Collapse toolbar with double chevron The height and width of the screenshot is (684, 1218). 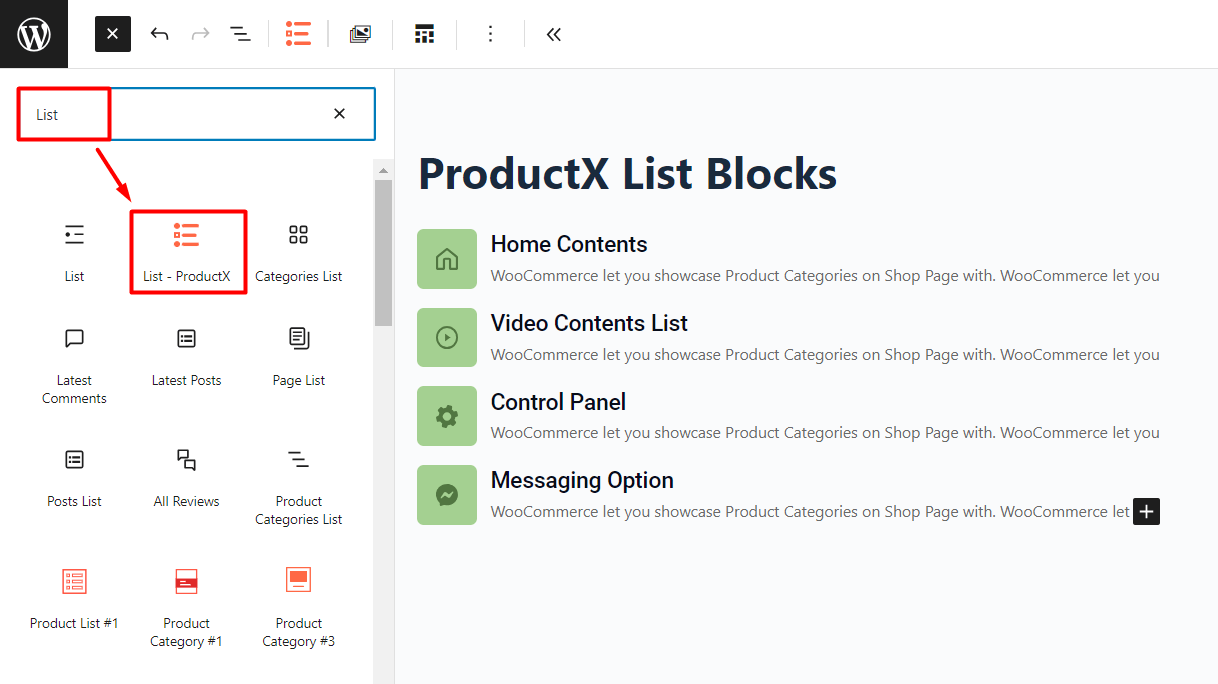point(554,34)
